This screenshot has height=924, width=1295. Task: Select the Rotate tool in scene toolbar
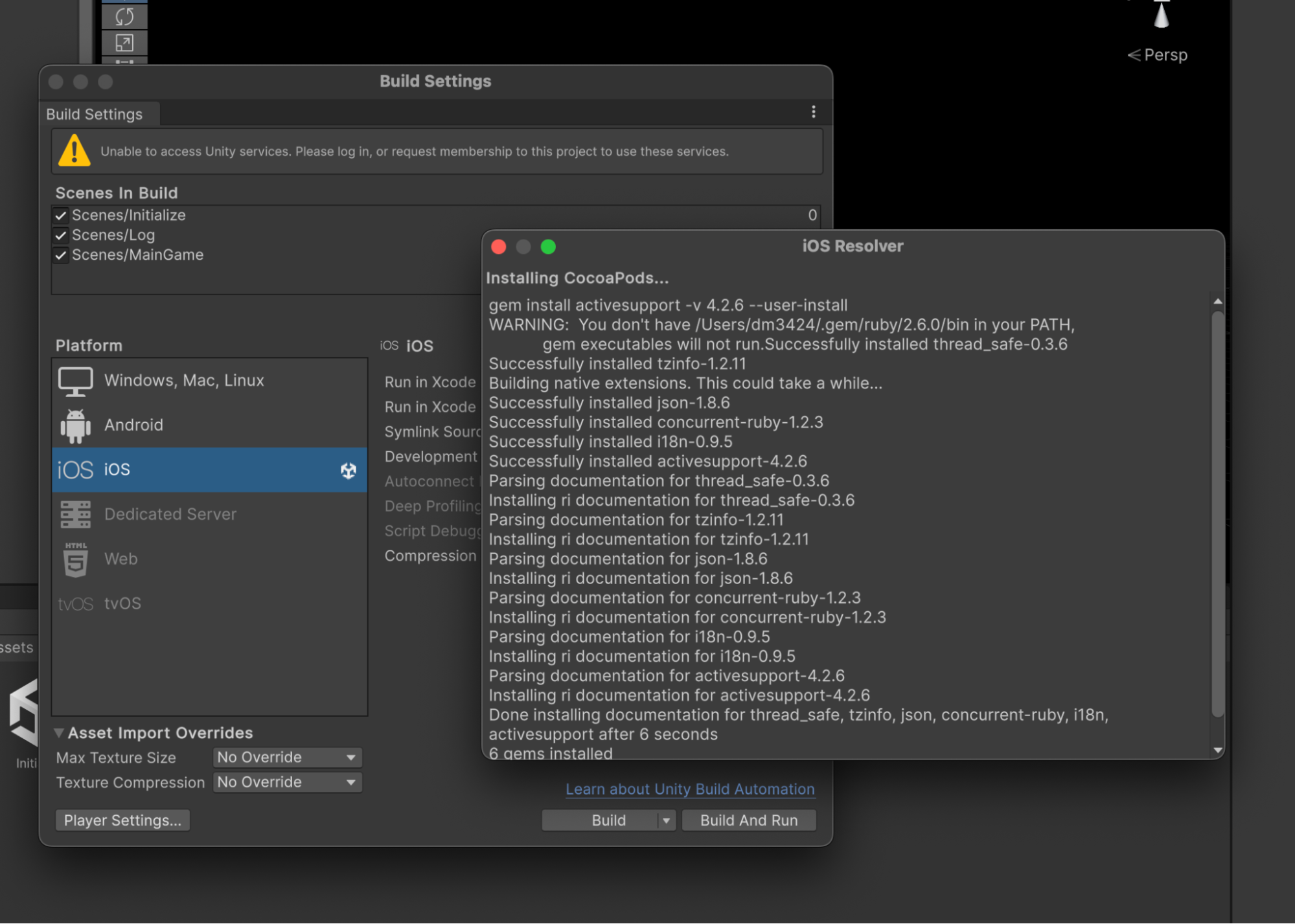pos(124,16)
